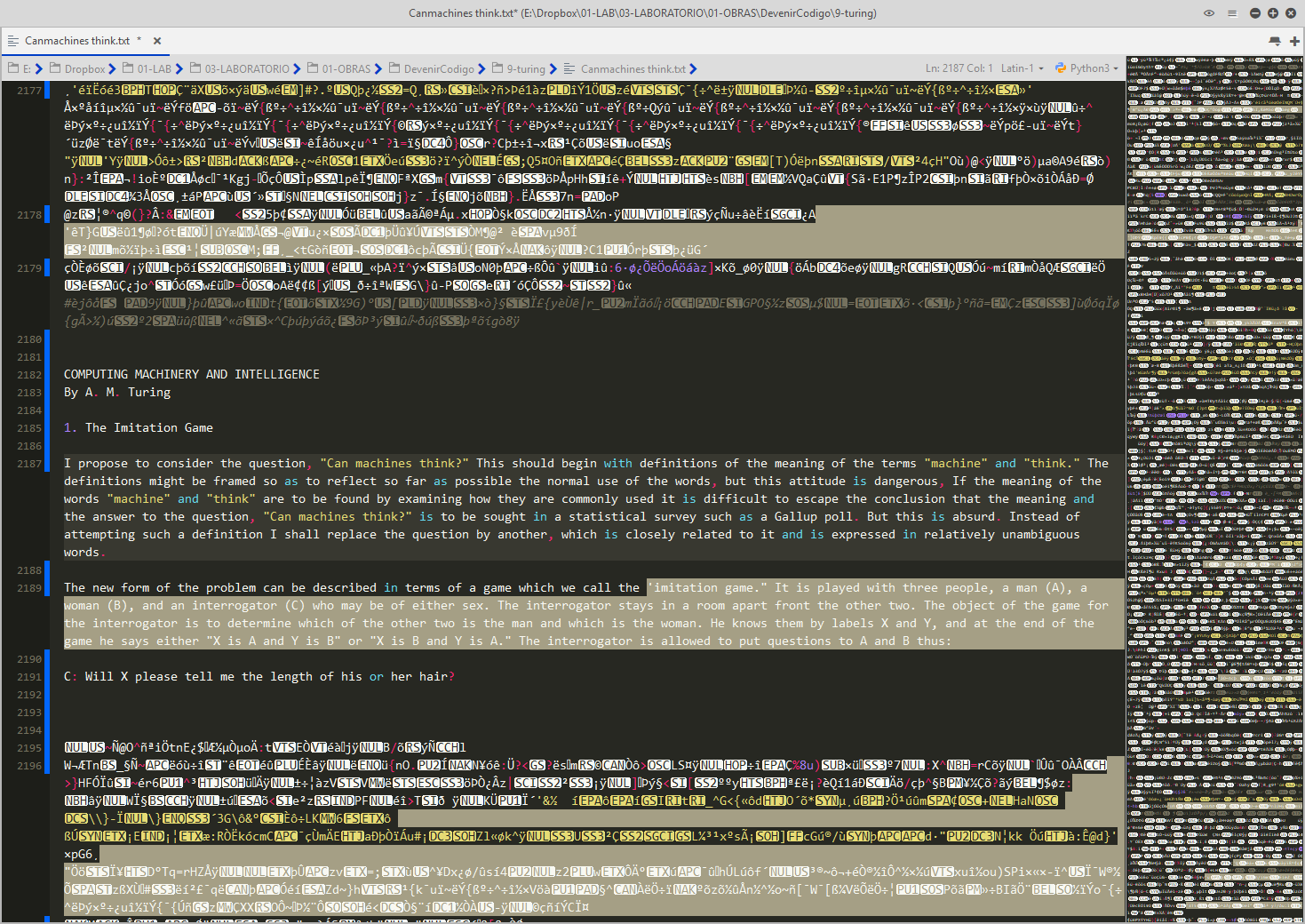1305x924 pixels.
Task: Click the Python logo icon in status area
Action: 1061,68
